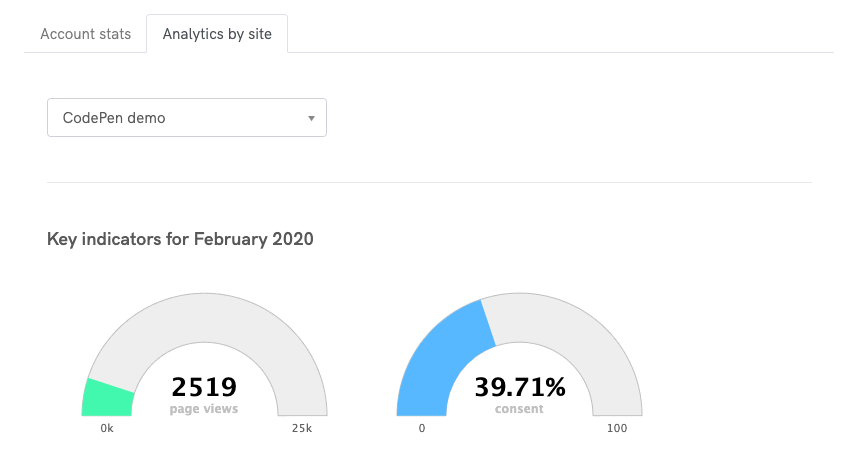Open the CodePen demo site dropdown
Viewport: 855px width, 470px height.
click(x=186, y=118)
